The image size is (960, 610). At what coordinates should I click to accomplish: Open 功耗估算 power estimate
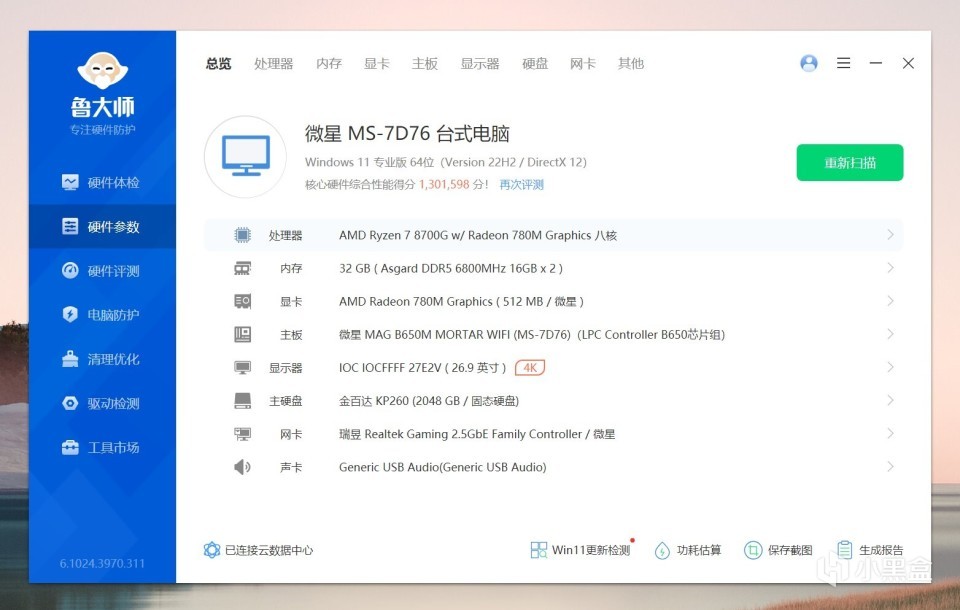tap(688, 550)
